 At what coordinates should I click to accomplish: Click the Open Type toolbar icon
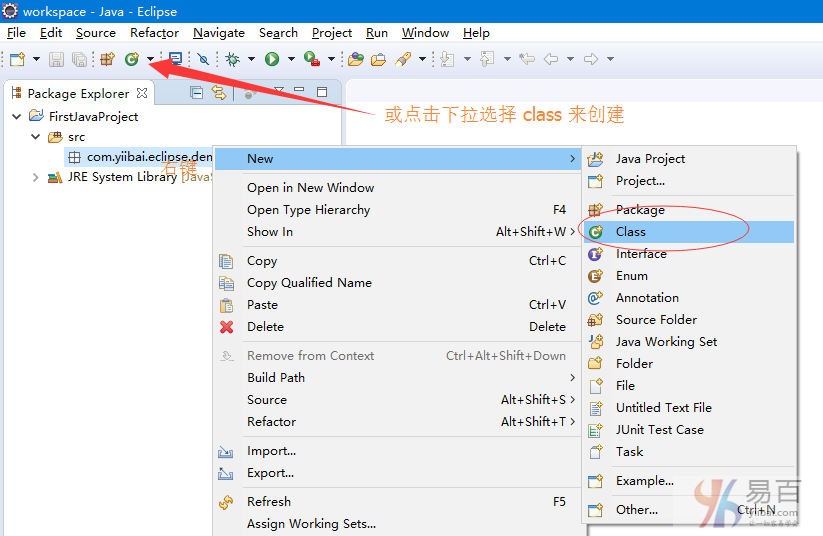pyautogui.click(x=356, y=59)
